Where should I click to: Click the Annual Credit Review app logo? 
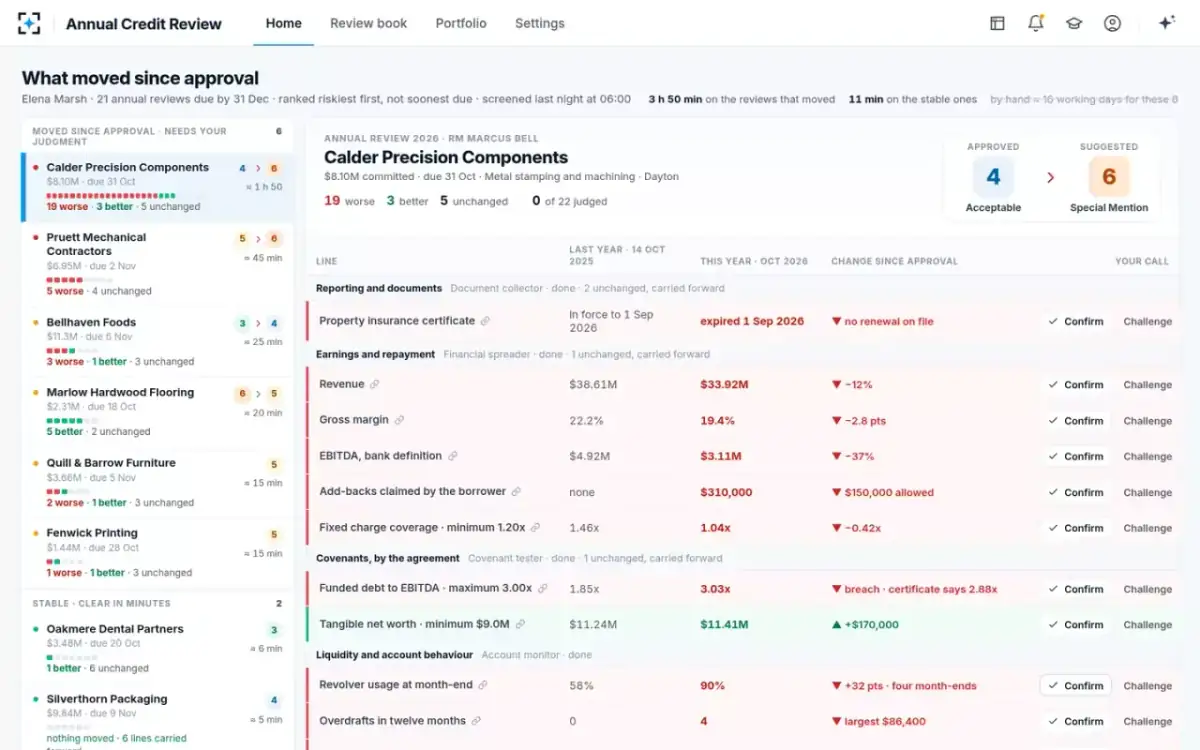click(29, 23)
